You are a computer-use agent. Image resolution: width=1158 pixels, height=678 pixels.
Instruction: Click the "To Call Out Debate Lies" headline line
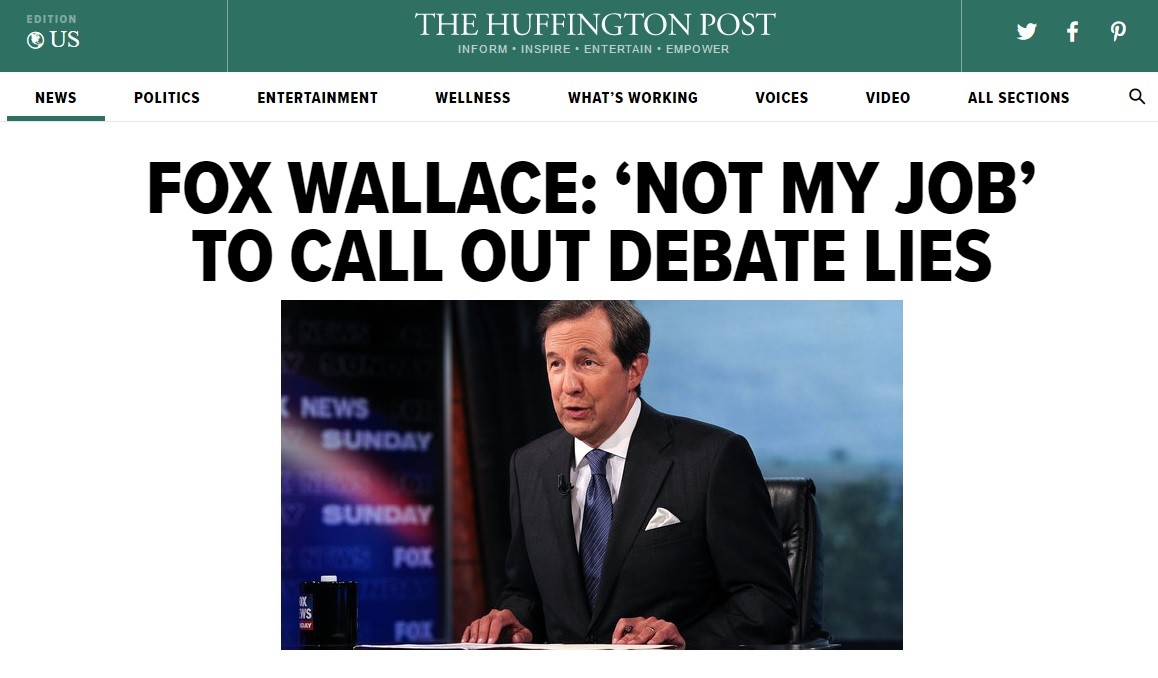(592, 256)
